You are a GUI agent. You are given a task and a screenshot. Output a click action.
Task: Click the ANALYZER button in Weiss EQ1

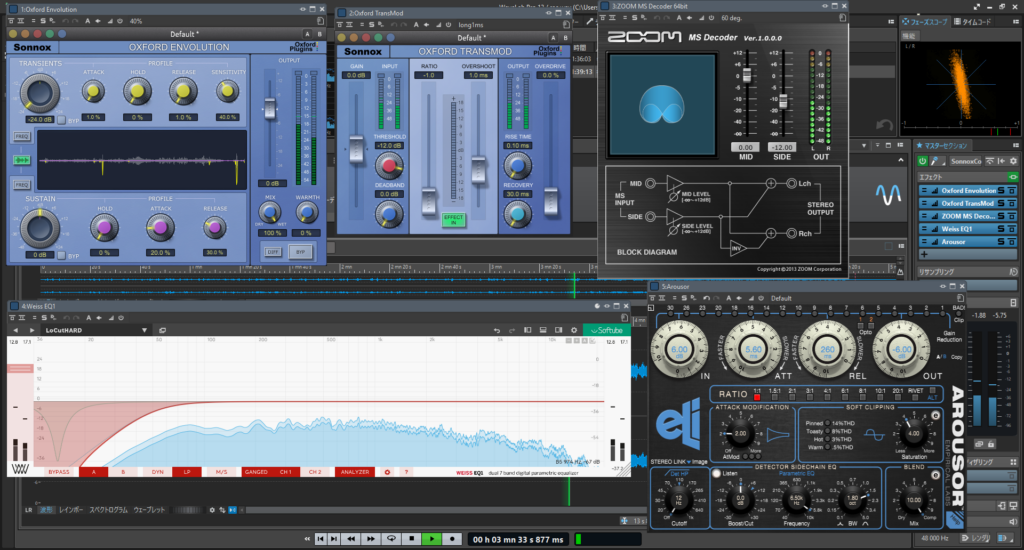[x=354, y=471]
